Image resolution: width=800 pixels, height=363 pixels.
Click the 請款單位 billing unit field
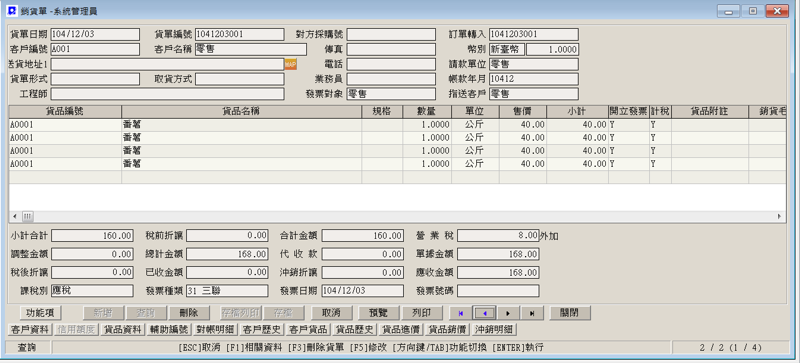pyautogui.click(x=534, y=64)
